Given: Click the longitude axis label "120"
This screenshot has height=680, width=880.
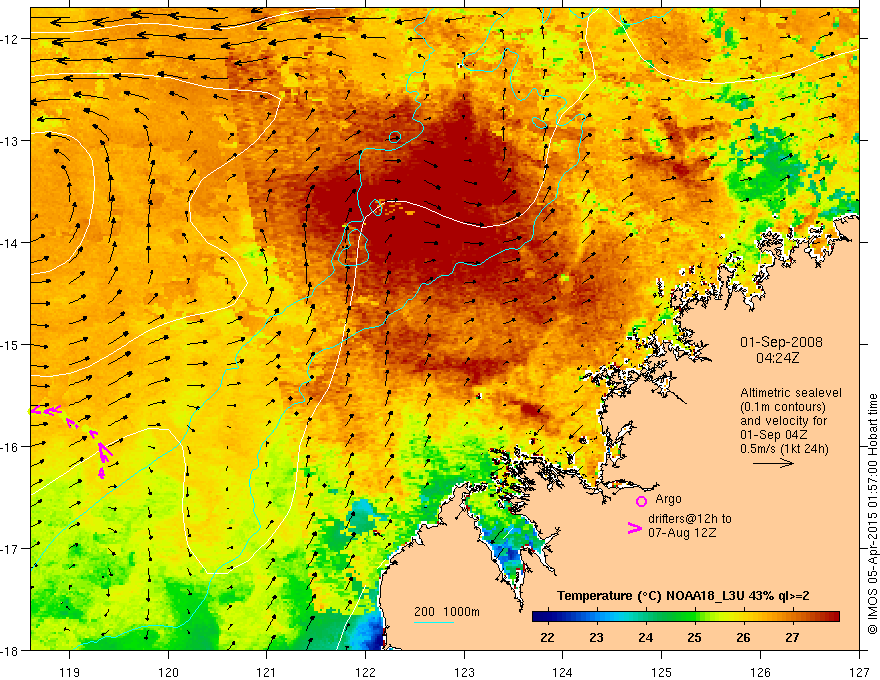Looking at the screenshot, I should [x=168, y=672].
